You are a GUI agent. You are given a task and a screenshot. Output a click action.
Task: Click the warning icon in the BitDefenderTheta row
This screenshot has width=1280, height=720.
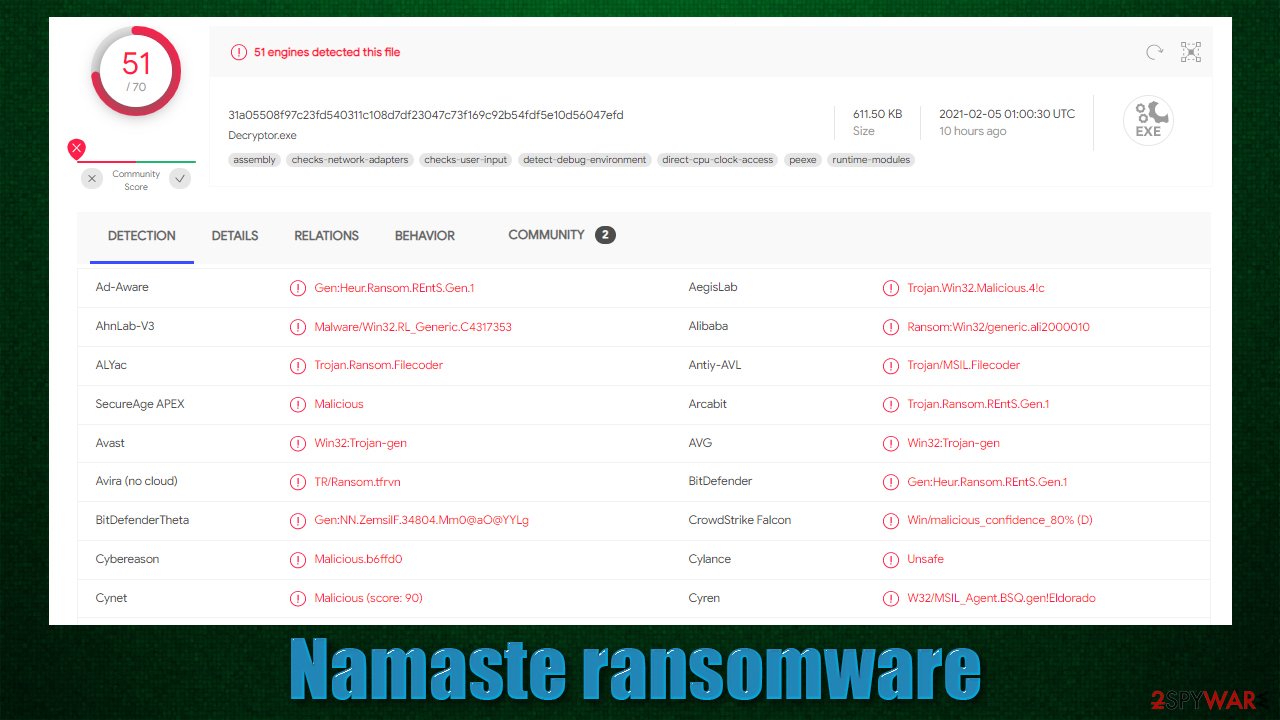[297, 521]
